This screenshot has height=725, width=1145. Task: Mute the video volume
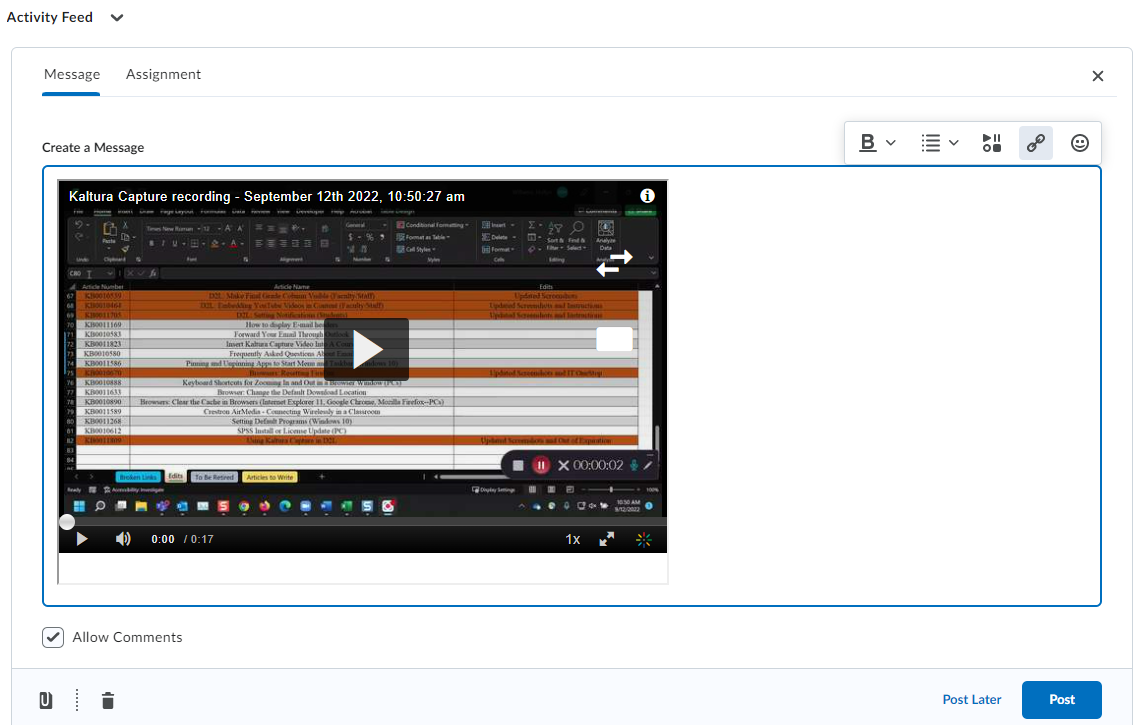(x=122, y=538)
